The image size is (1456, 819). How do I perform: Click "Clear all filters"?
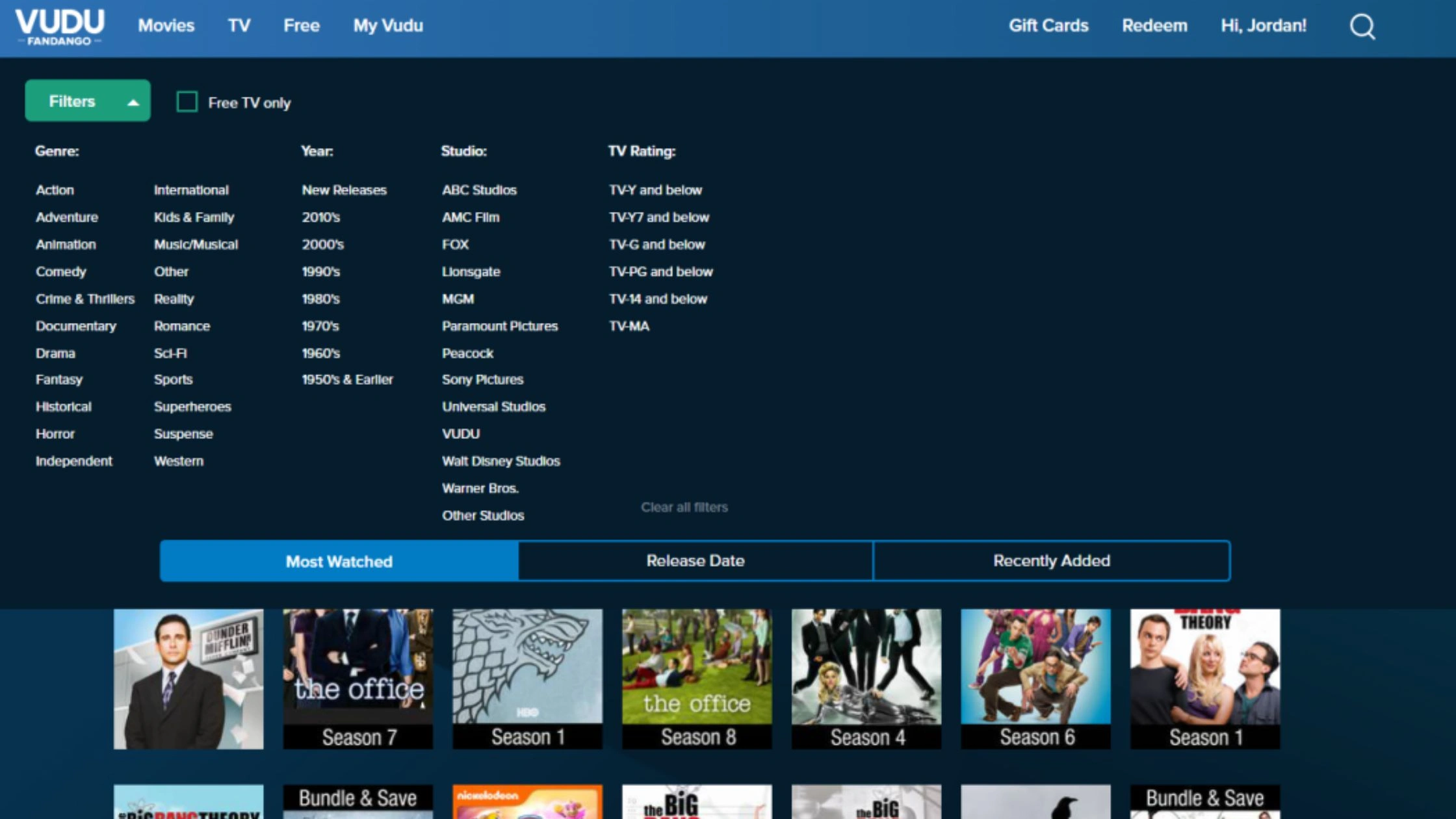[x=683, y=507]
